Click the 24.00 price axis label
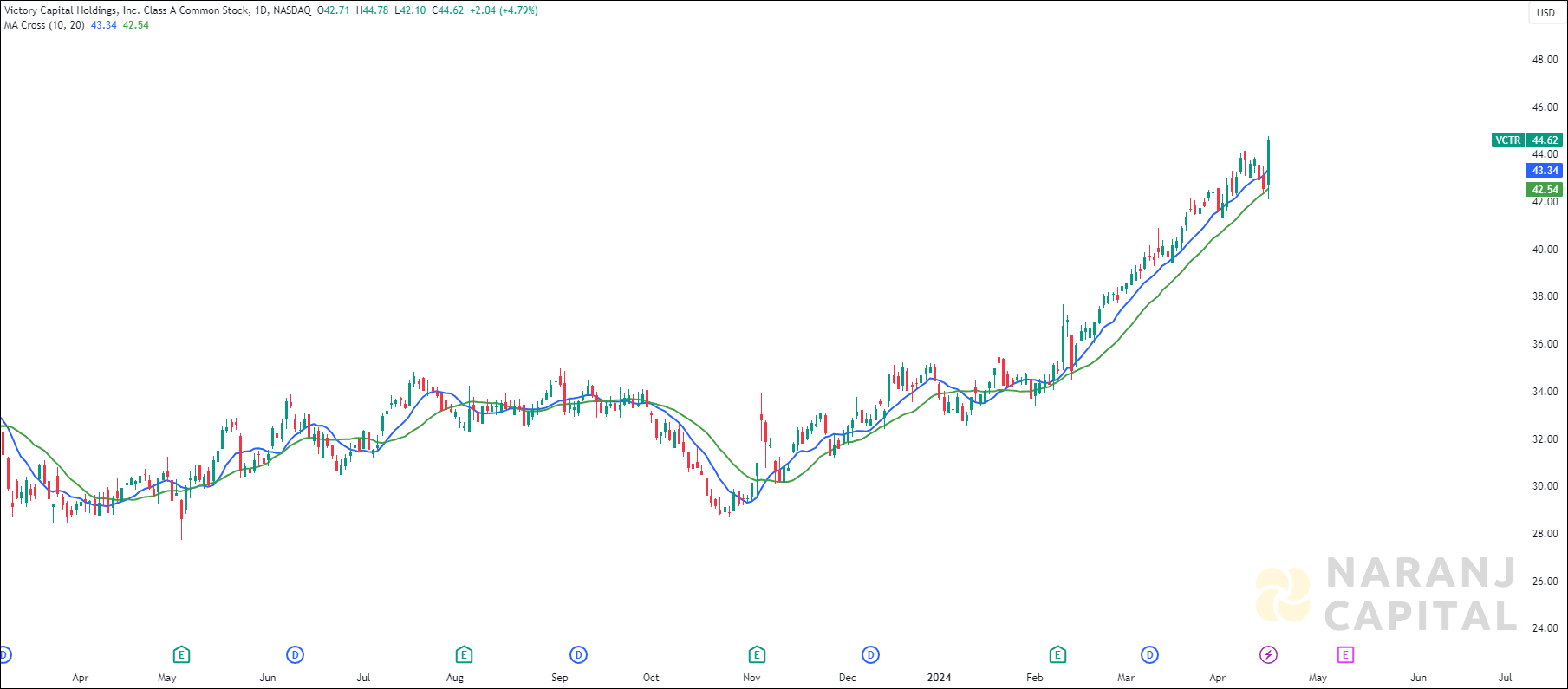The width and height of the screenshot is (1568, 689). 1545,628
